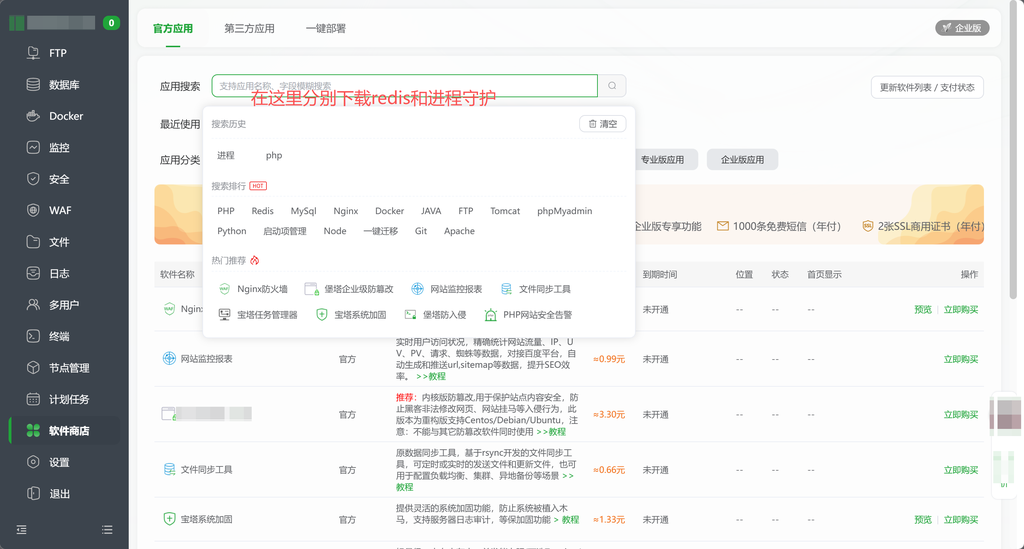Screen dimensions: 1024x549
Task: Choose Python from search ranking
Action: tap(232, 231)
